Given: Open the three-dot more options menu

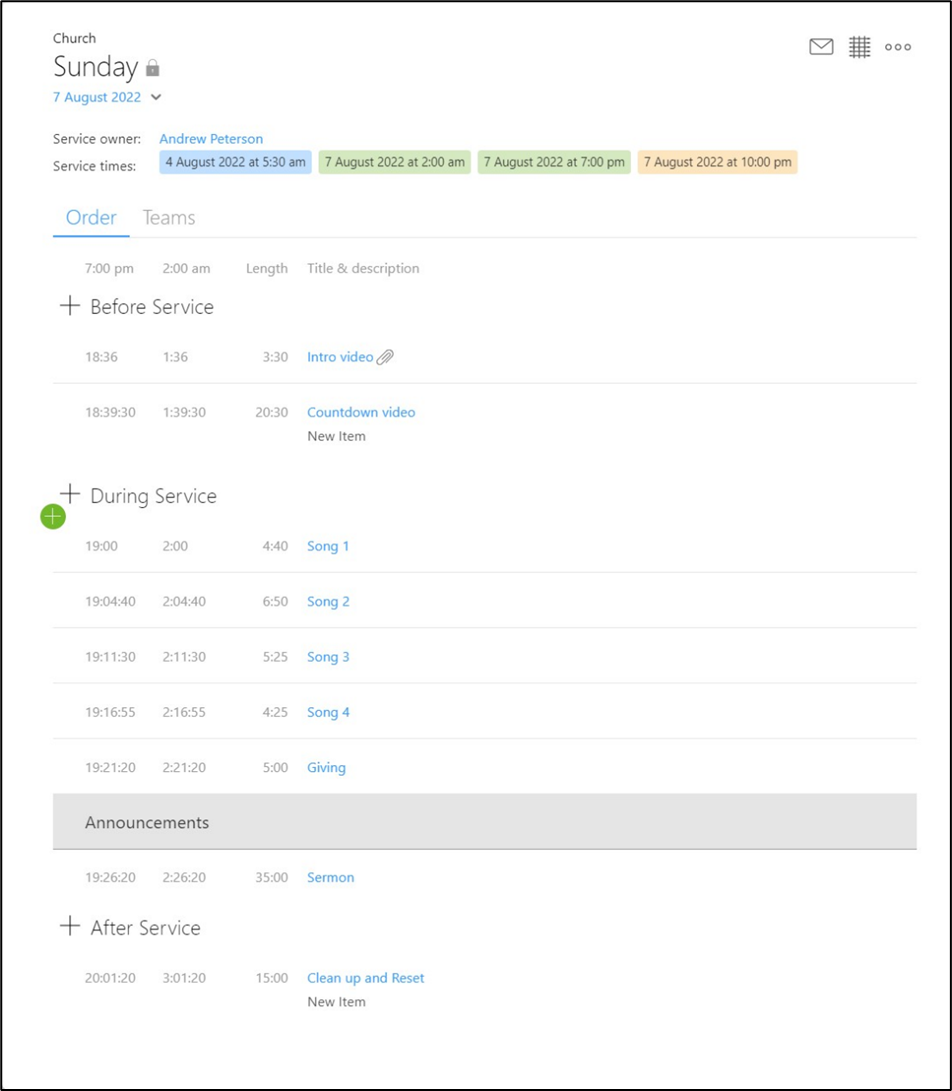Looking at the screenshot, I should coord(898,47).
